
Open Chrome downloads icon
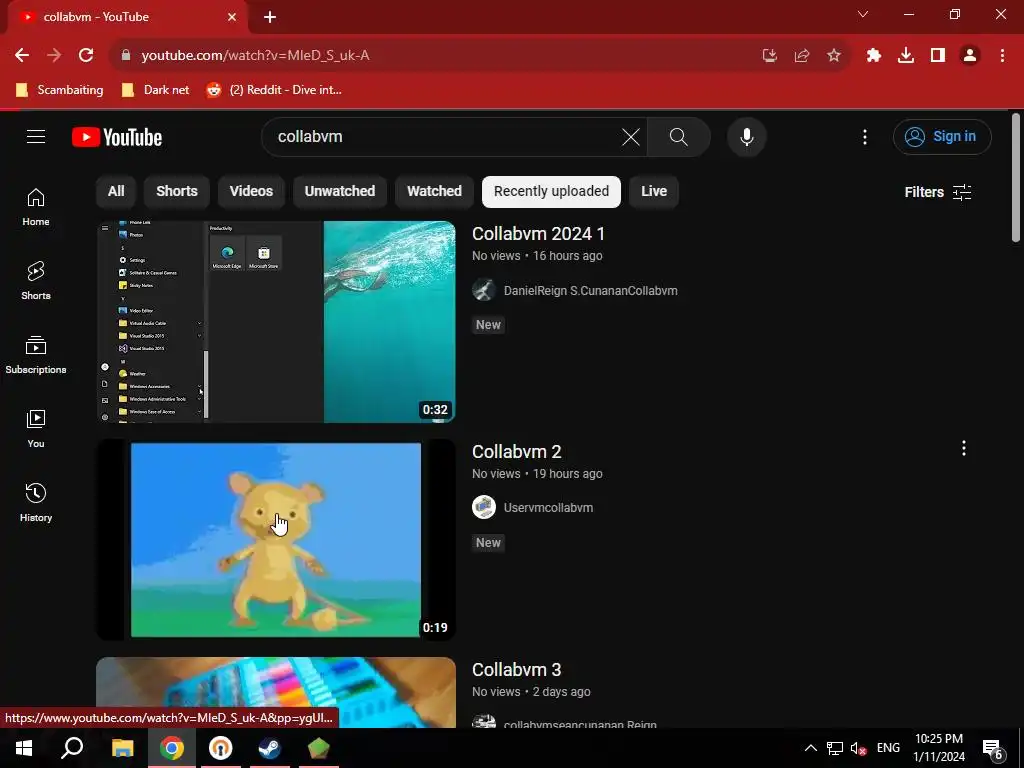pyautogui.click(x=906, y=56)
